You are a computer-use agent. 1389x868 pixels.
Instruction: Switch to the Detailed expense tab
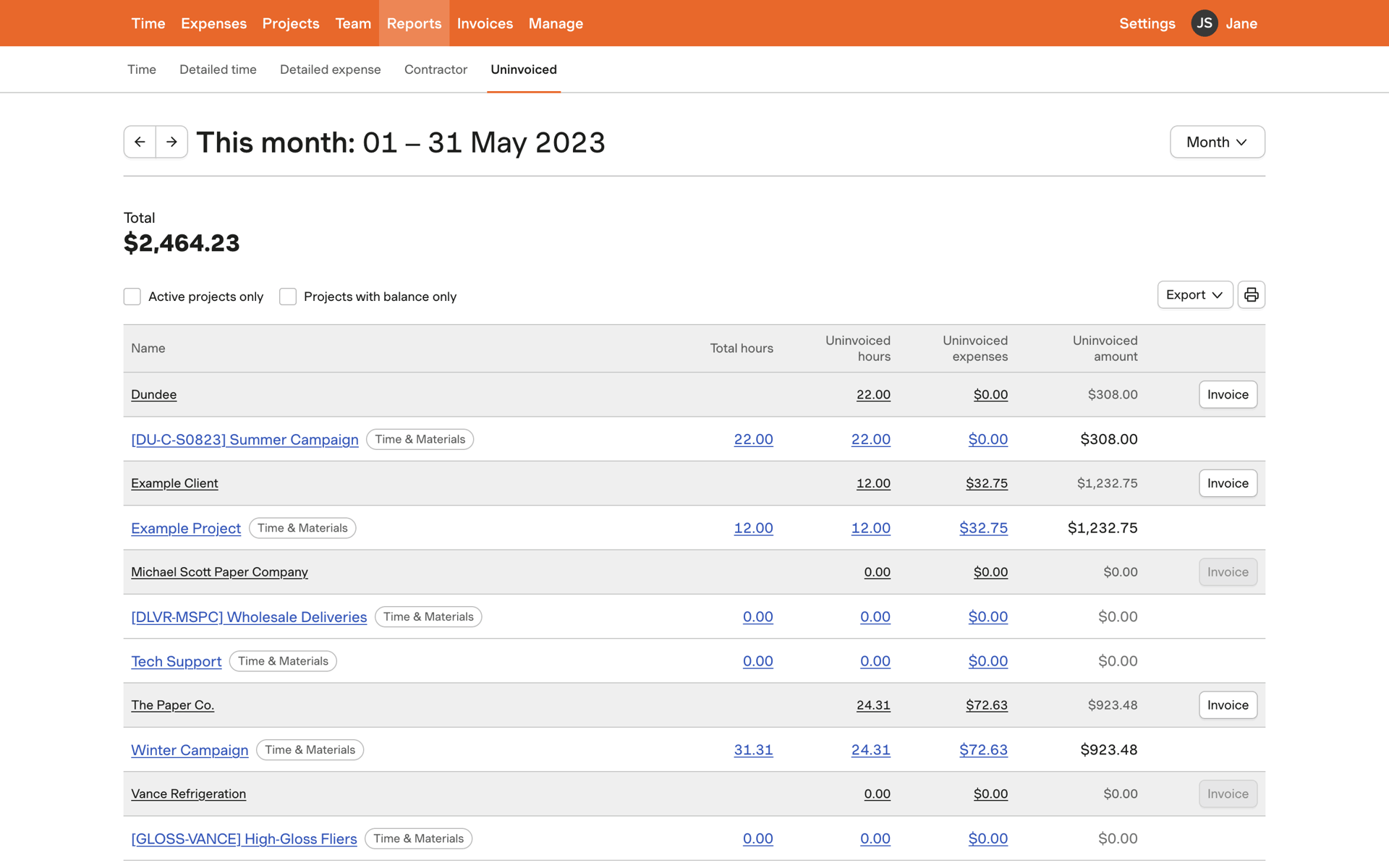click(x=330, y=69)
